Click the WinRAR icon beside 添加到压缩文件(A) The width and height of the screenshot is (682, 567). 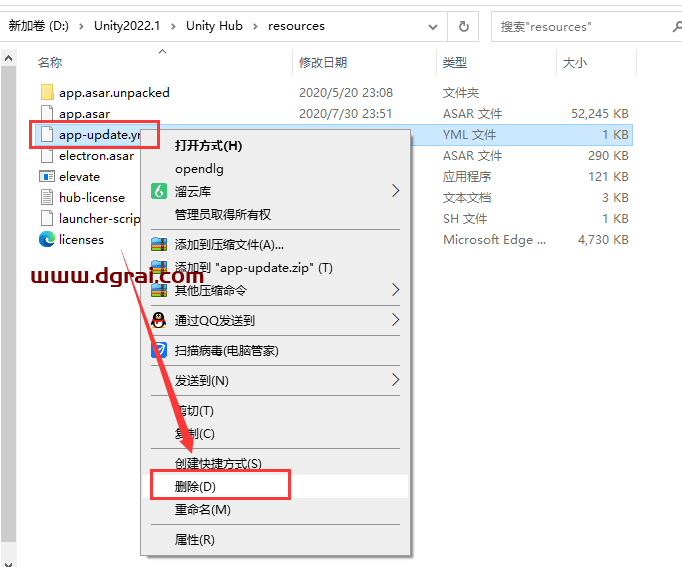pyautogui.click(x=159, y=244)
